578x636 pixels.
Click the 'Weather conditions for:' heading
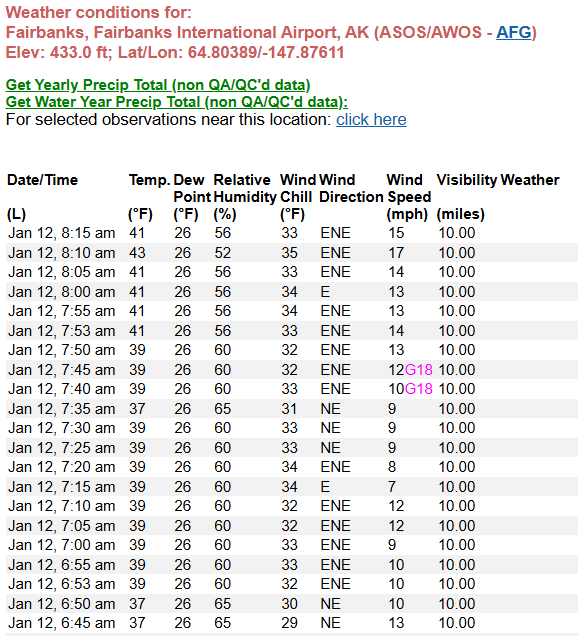click(99, 12)
